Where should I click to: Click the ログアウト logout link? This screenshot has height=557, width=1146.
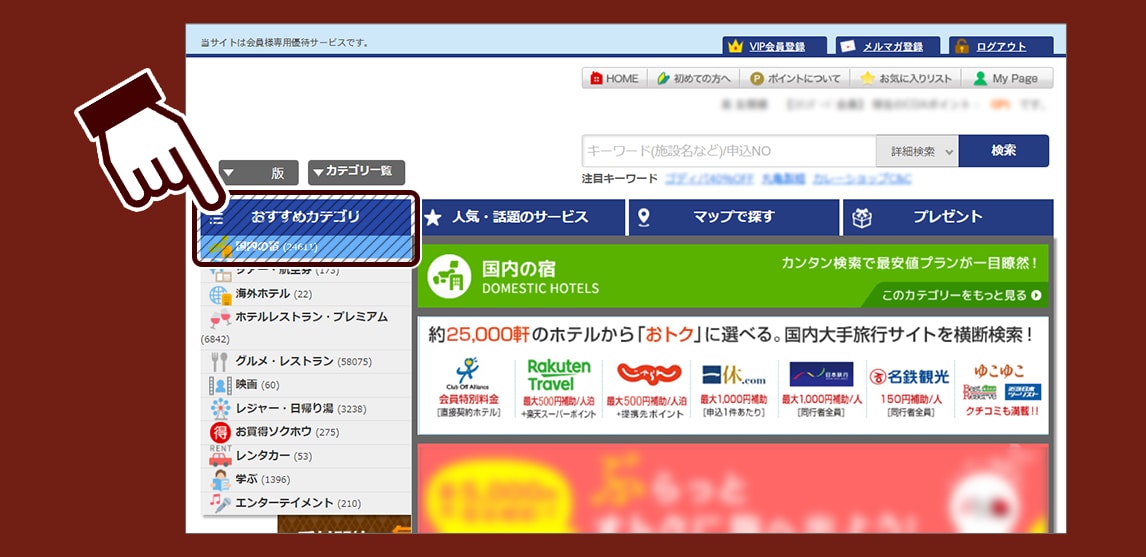point(1001,47)
